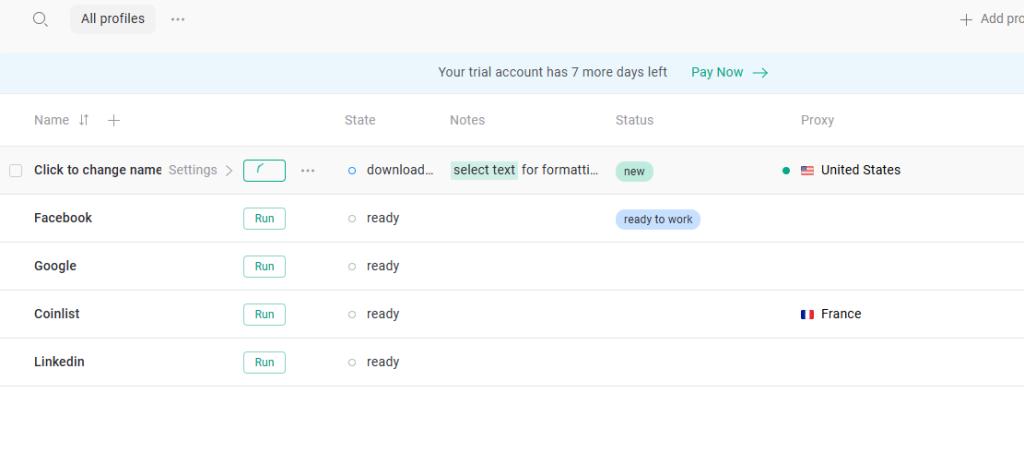Viewport: 1024px width, 464px height.
Task: Follow the Pay Now link
Action: click(x=729, y=73)
